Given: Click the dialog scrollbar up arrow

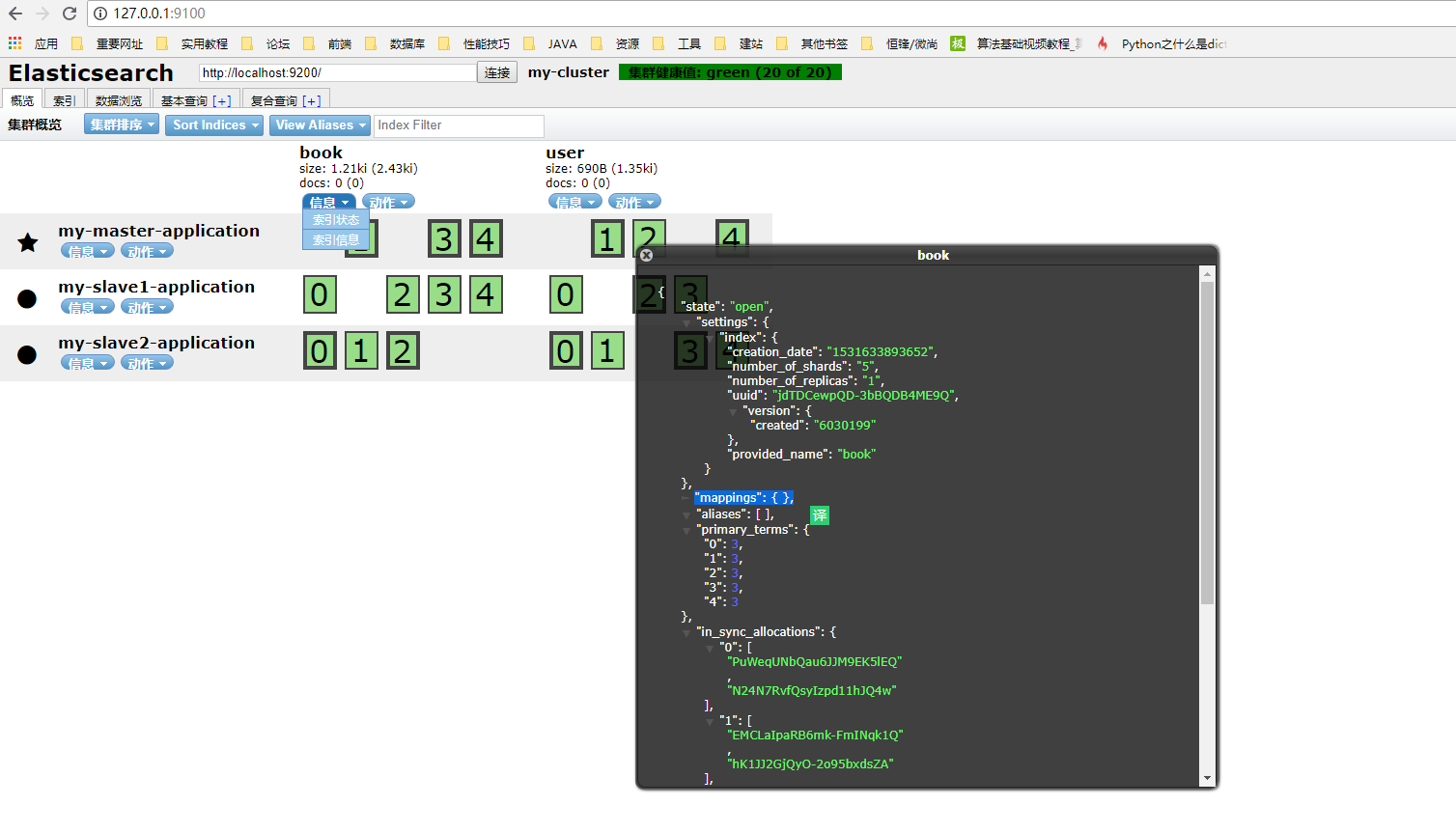Looking at the screenshot, I should coord(1207,274).
